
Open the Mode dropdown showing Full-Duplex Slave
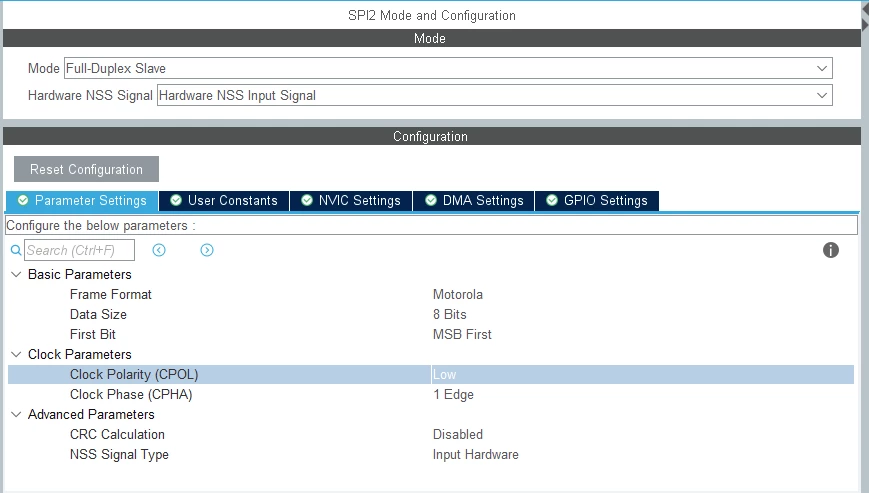[x=448, y=68]
